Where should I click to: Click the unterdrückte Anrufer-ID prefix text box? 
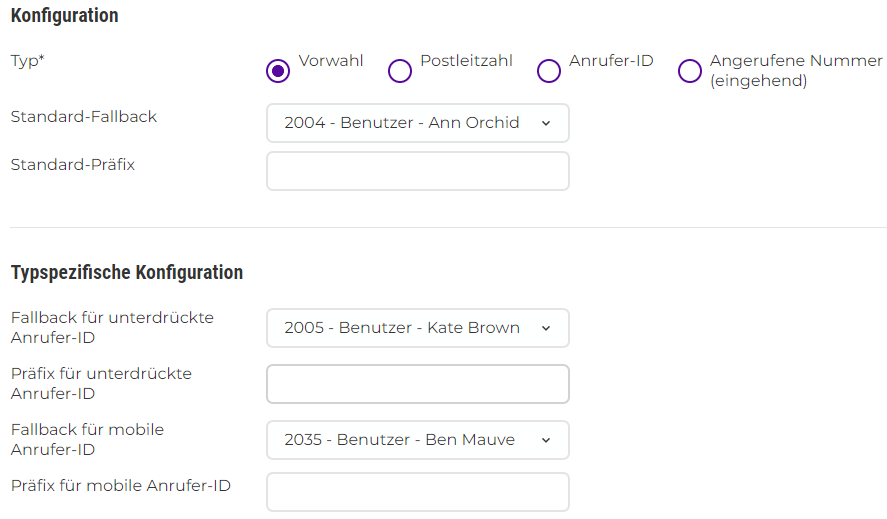click(417, 384)
